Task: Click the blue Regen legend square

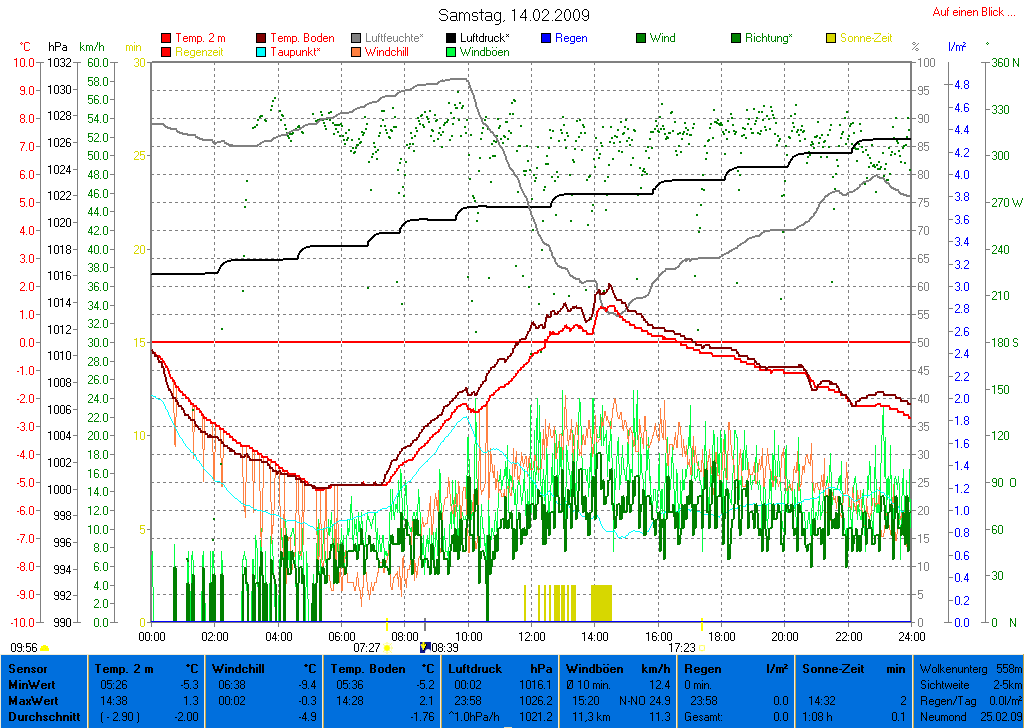Action: [x=546, y=38]
